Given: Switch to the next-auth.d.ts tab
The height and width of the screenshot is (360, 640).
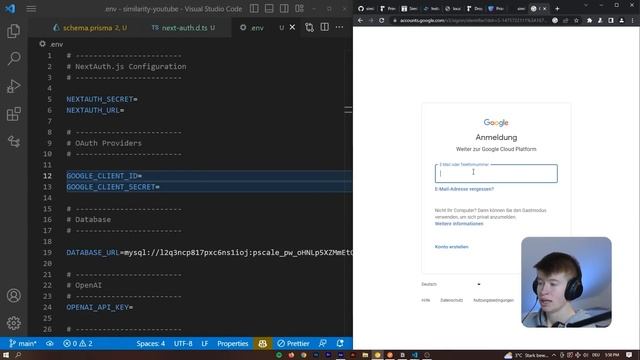Looking at the screenshot, I should [x=183, y=28].
